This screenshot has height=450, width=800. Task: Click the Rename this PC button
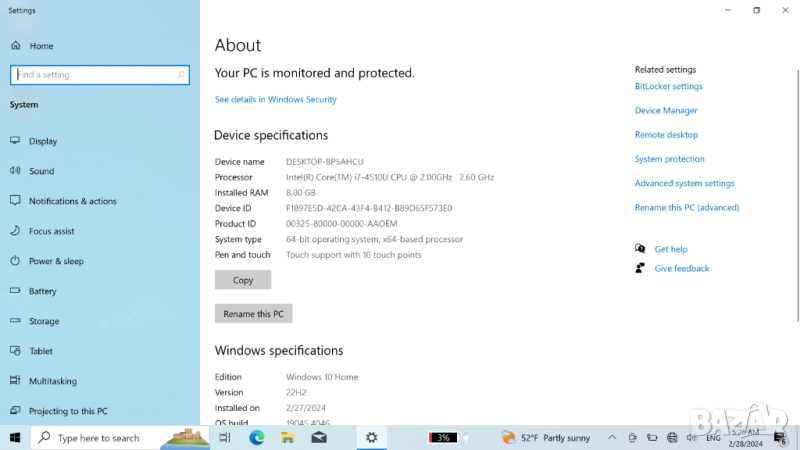click(x=253, y=314)
